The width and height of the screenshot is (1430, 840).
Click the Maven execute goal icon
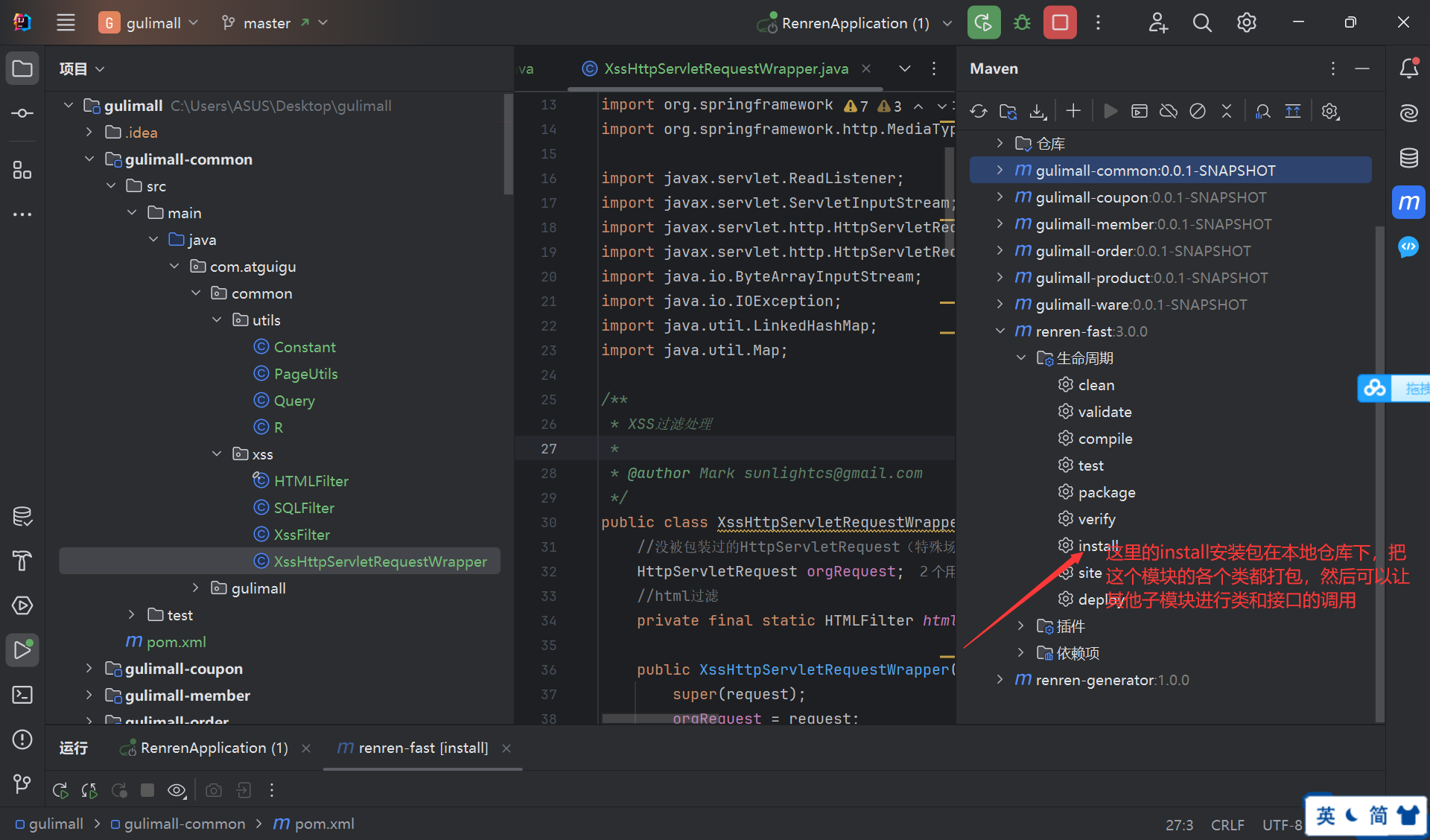1140,112
